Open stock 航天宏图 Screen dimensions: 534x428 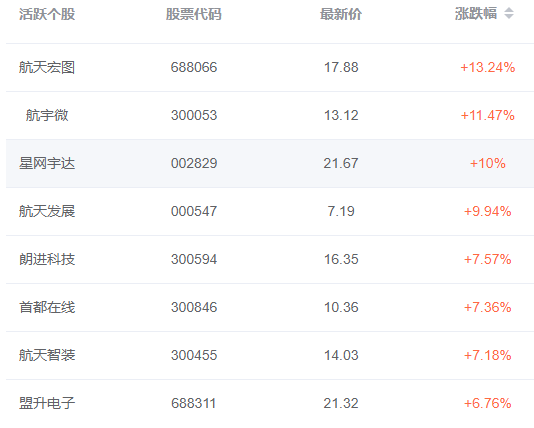[x=47, y=67]
